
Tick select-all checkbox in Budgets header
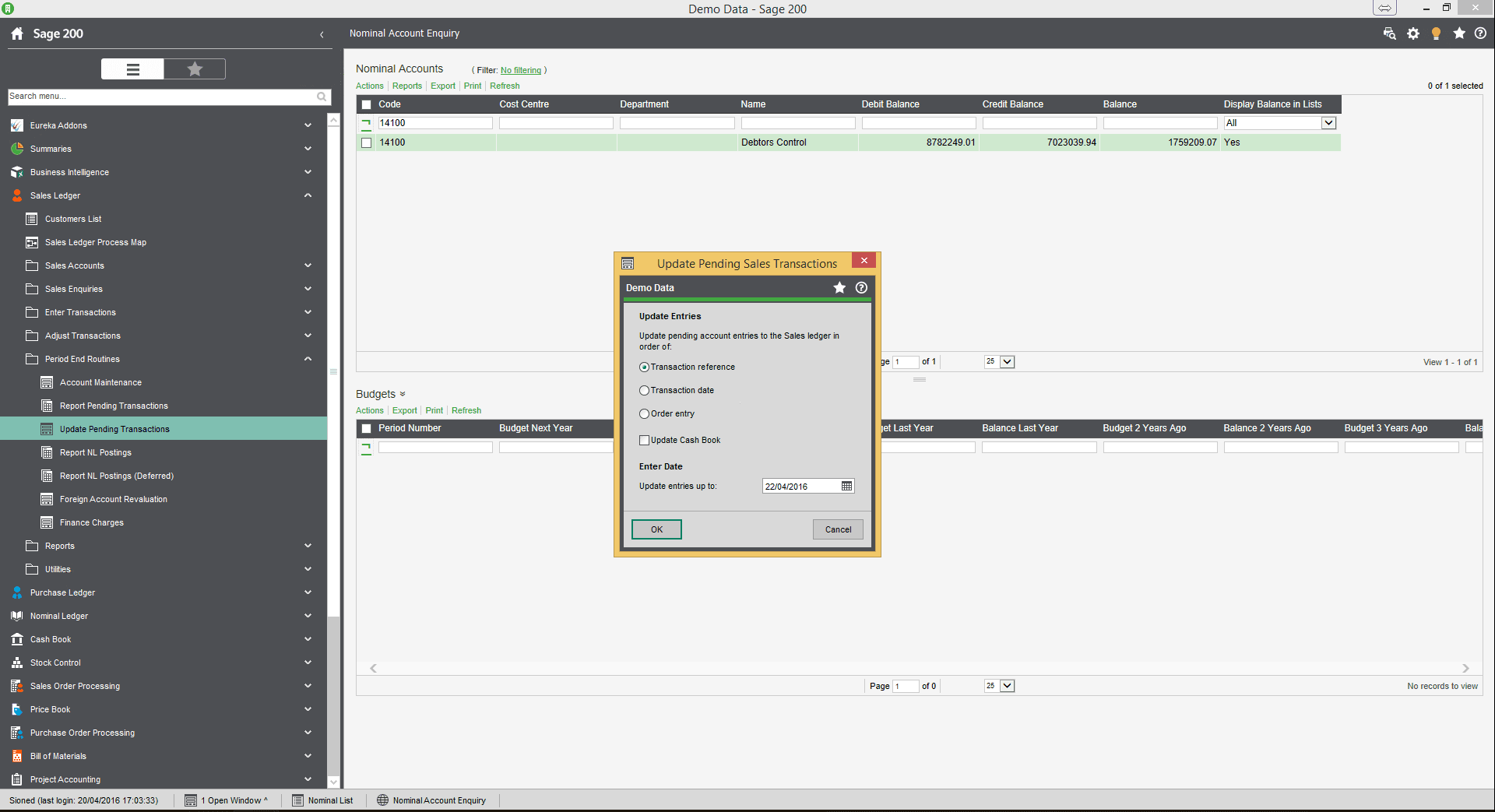click(367, 428)
